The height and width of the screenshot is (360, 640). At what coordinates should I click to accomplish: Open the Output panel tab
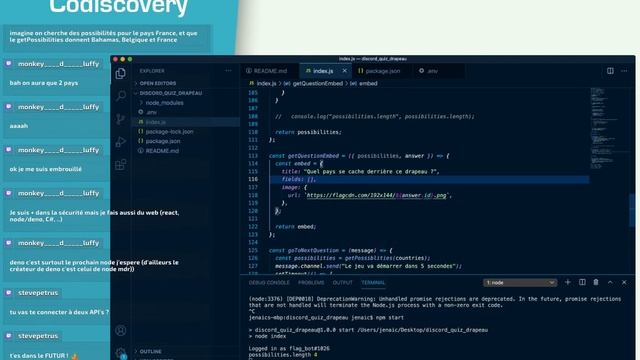[342, 282]
